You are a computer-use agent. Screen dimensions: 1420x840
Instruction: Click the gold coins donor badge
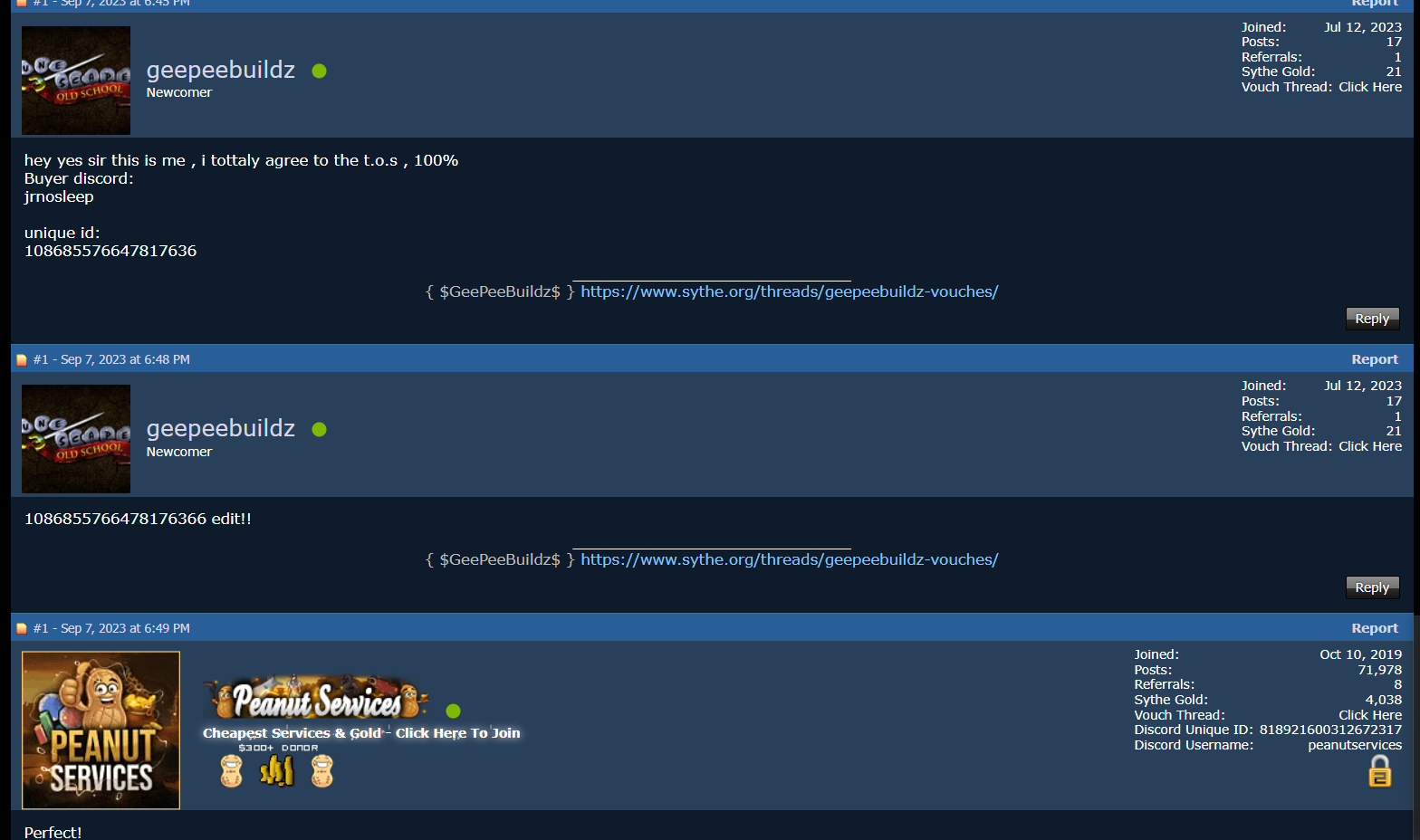[277, 771]
